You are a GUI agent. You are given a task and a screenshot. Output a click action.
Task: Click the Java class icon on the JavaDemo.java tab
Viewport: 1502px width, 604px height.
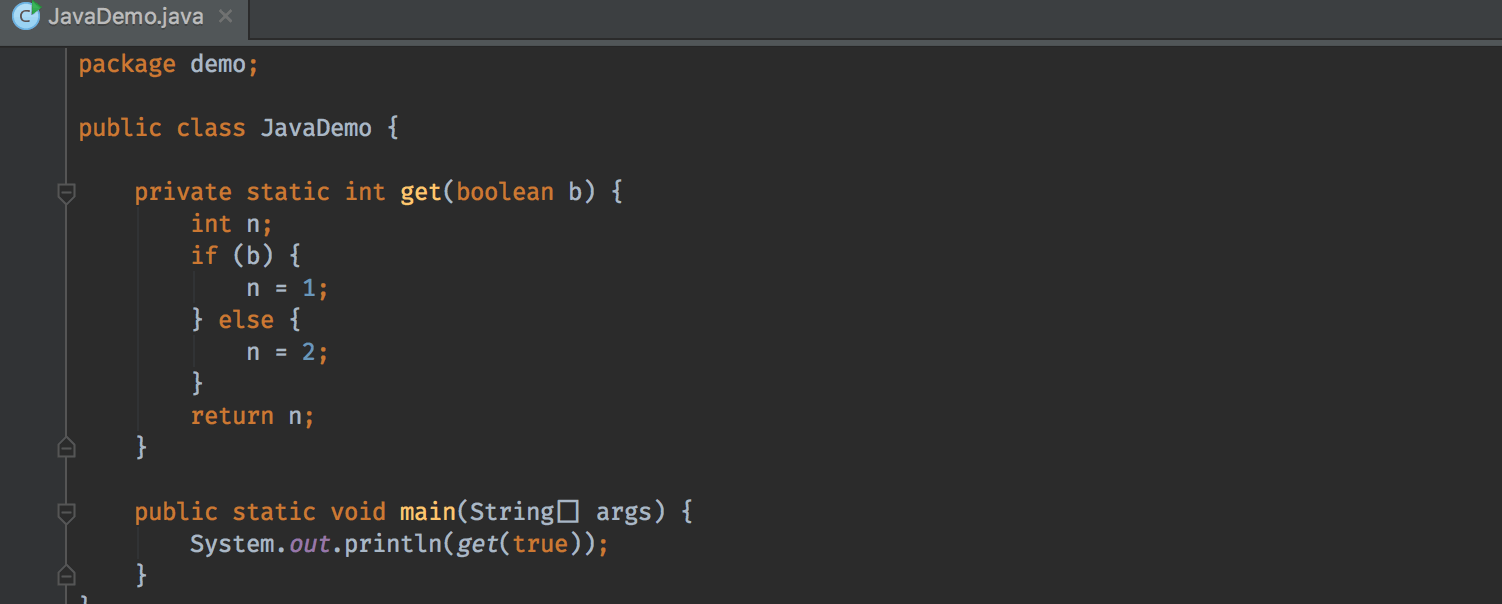(26, 16)
